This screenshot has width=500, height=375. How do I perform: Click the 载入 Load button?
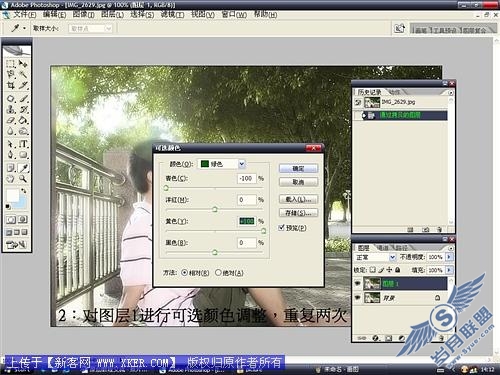[x=298, y=199]
